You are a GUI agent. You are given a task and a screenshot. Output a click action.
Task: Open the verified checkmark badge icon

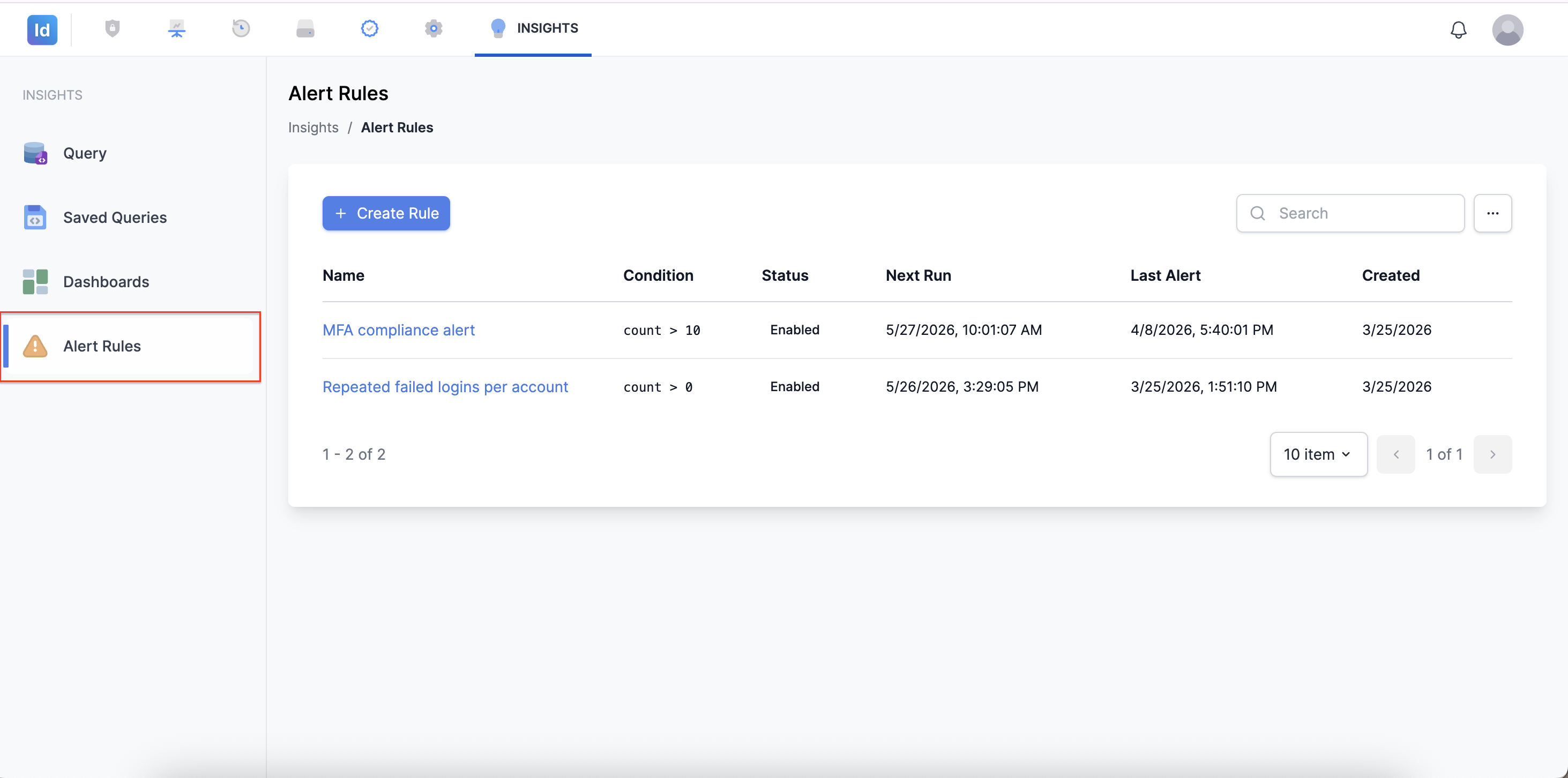369,28
